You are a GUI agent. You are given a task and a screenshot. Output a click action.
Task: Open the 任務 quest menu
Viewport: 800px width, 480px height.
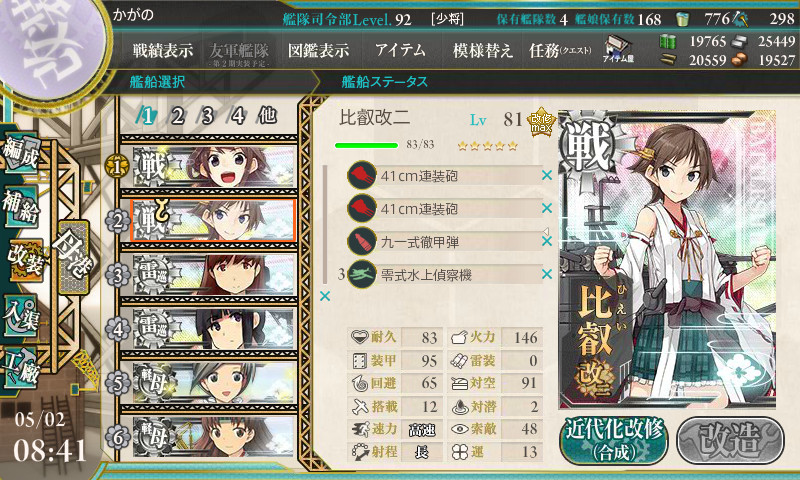tap(560, 50)
